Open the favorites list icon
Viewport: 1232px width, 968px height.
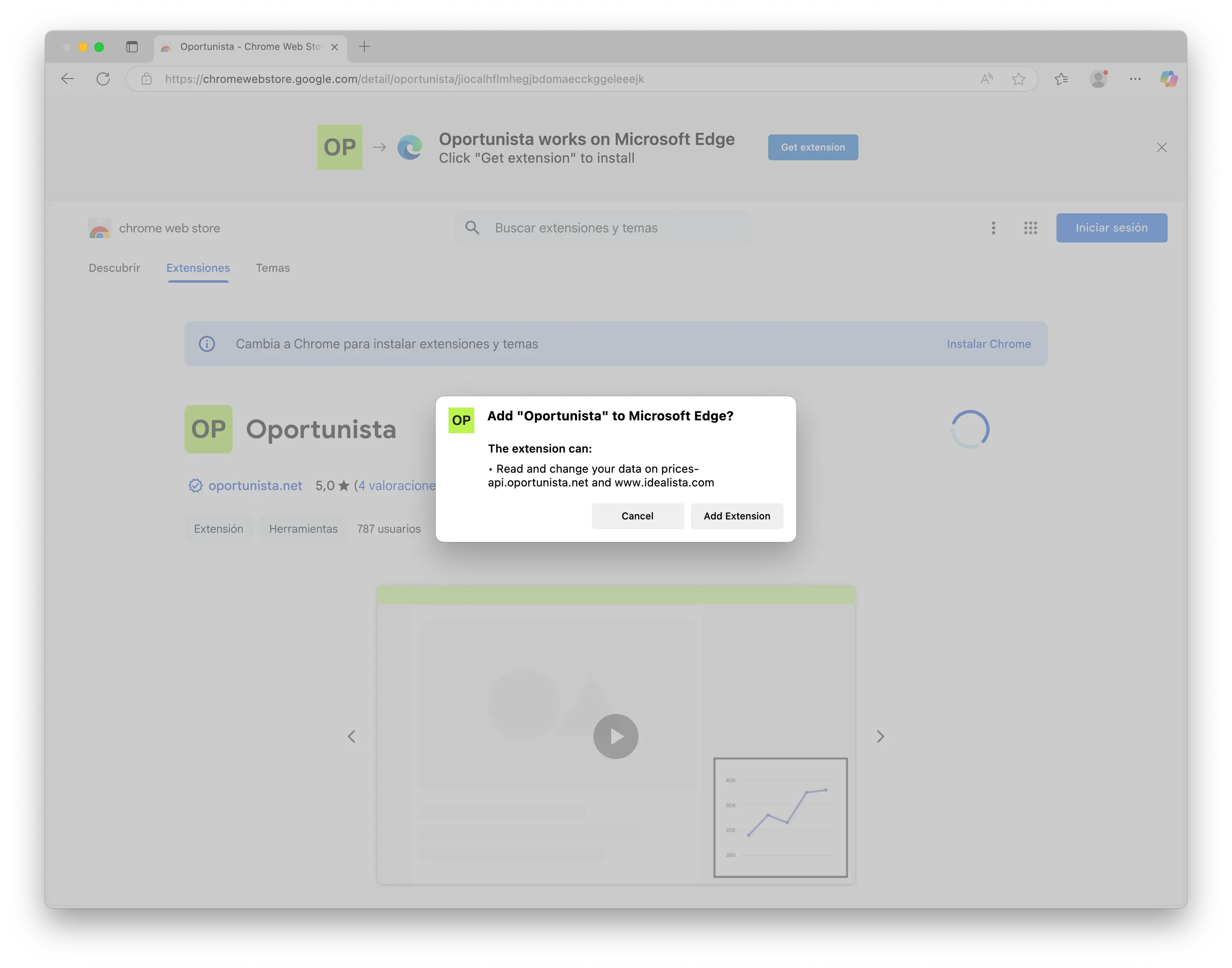click(1061, 79)
